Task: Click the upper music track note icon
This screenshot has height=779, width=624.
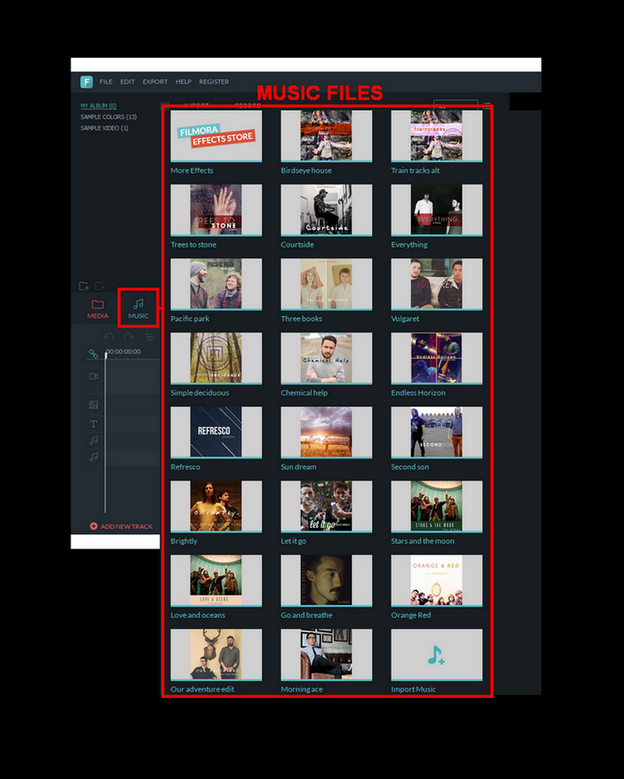Action: pos(93,440)
